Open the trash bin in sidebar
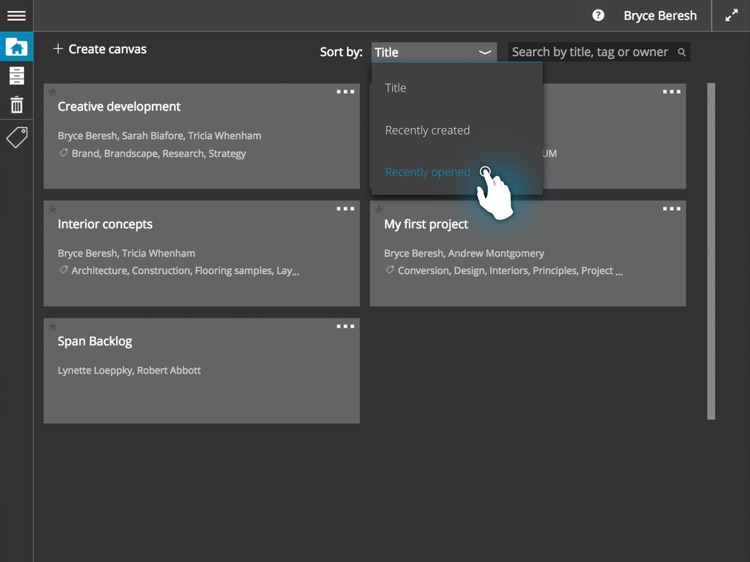Image resolution: width=750 pixels, height=562 pixels. [x=16, y=105]
